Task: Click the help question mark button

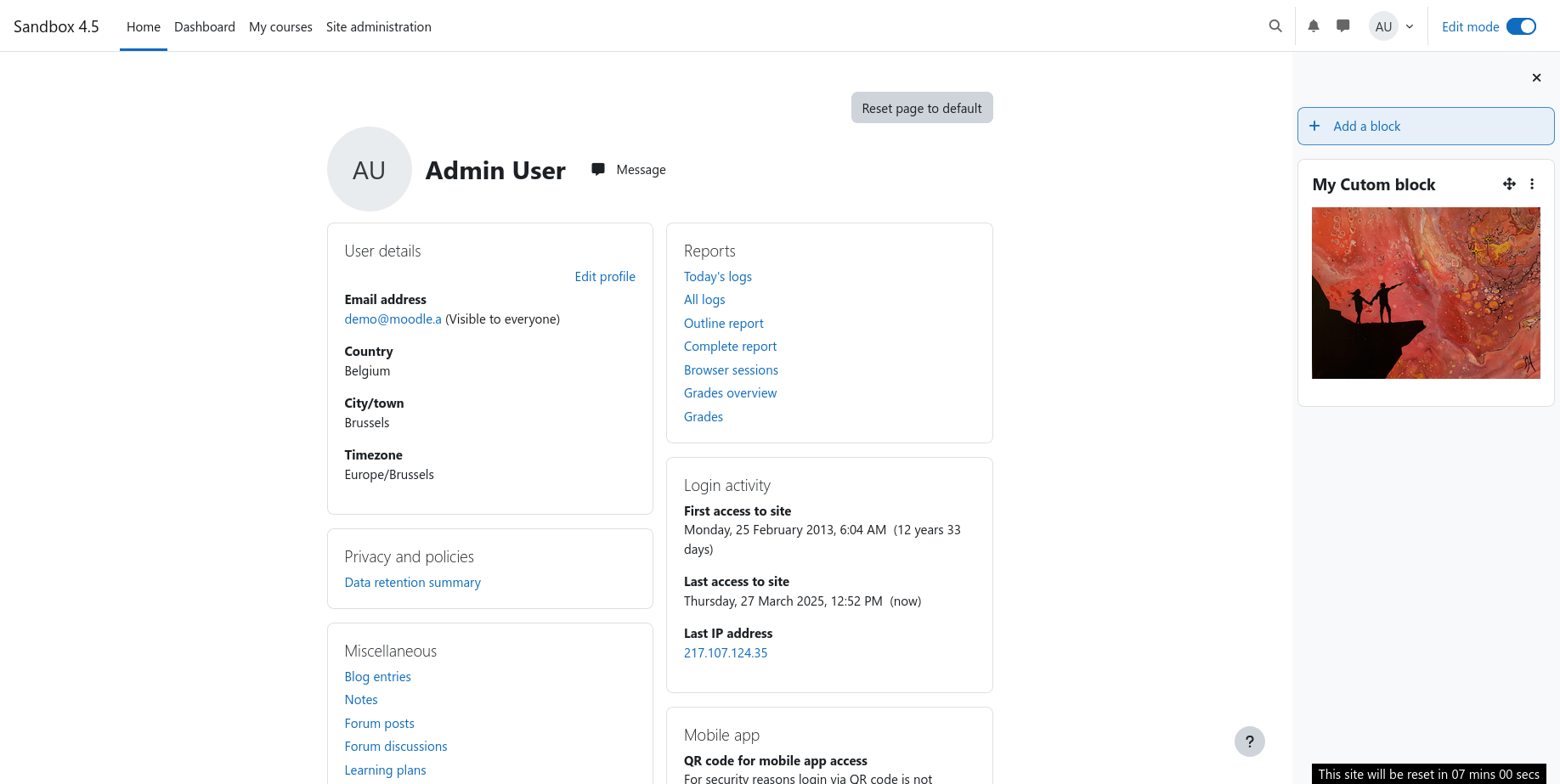Action: 1249,741
